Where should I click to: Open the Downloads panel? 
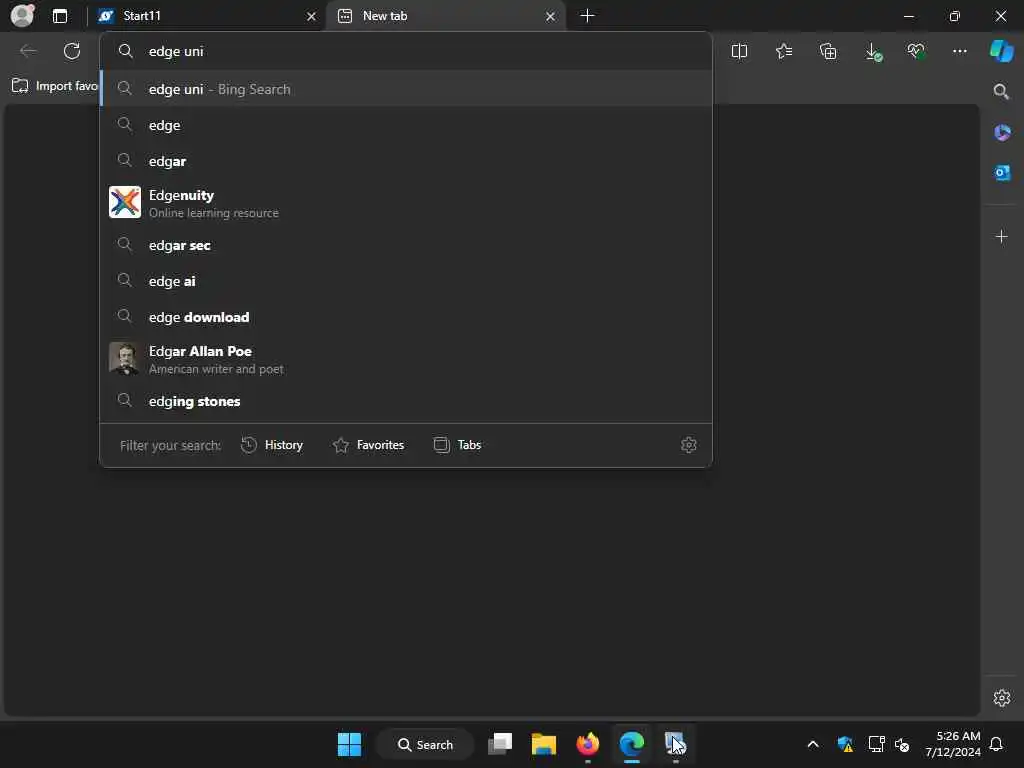click(x=872, y=51)
